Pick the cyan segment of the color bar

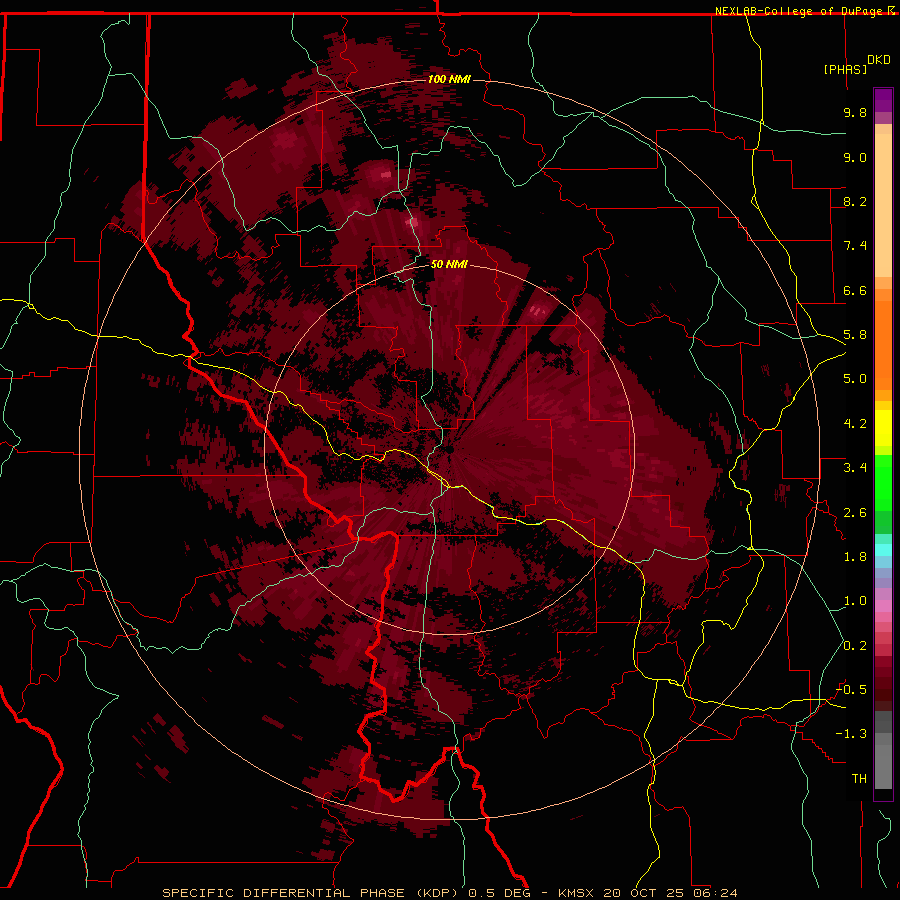click(883, 549)
